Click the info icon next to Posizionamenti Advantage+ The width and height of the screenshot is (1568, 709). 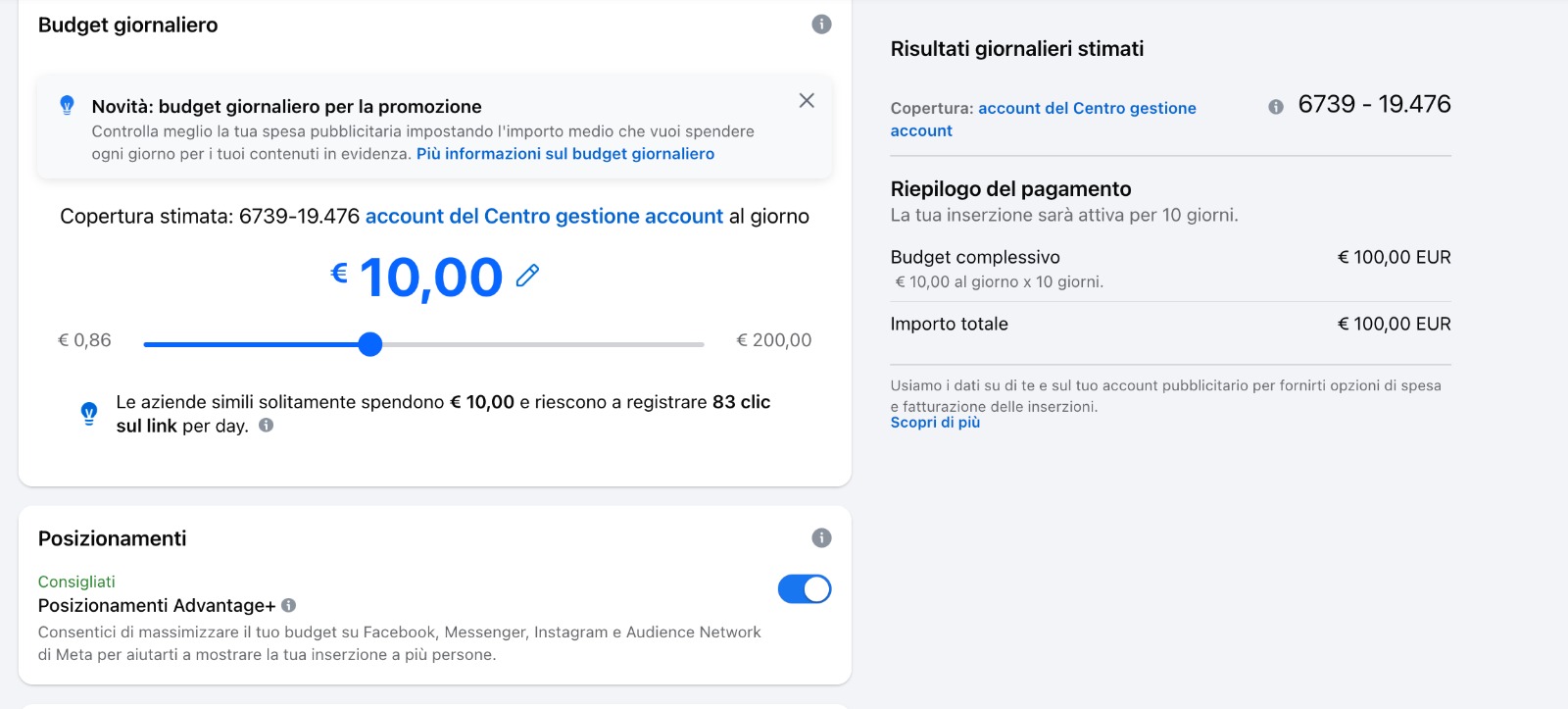pyautogui.click(x=289, y=606)
